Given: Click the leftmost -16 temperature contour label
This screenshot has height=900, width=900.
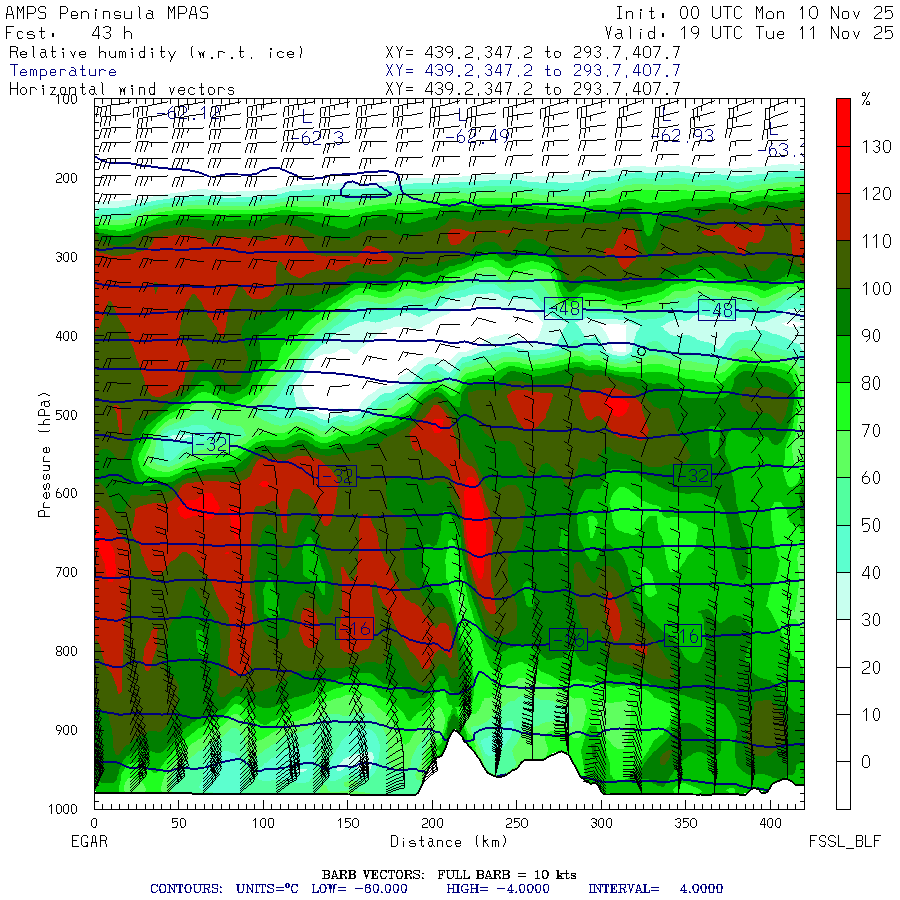Looking at the screenshot, I should click(x=355, y=629).
